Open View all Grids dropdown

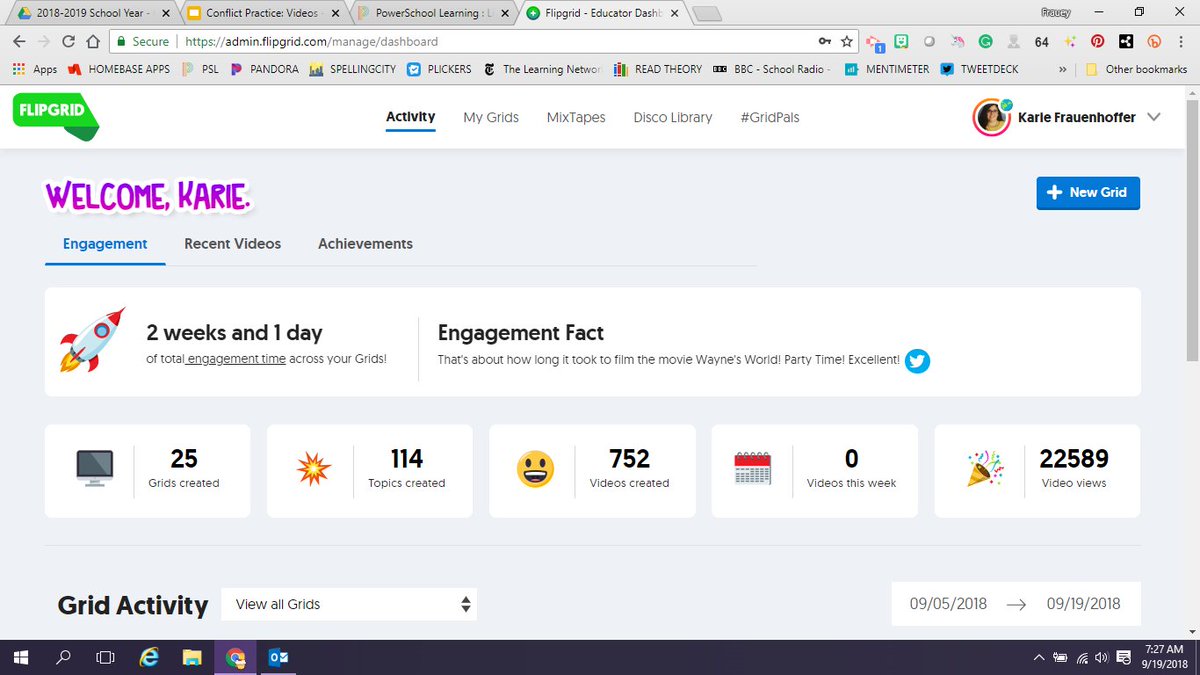[349, 604]
